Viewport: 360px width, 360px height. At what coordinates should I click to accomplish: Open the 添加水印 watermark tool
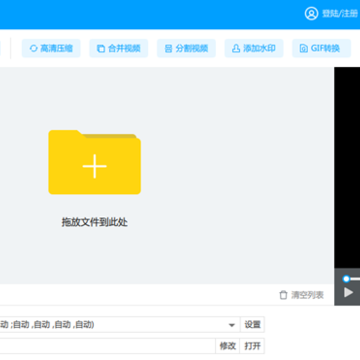click(254, 48)
